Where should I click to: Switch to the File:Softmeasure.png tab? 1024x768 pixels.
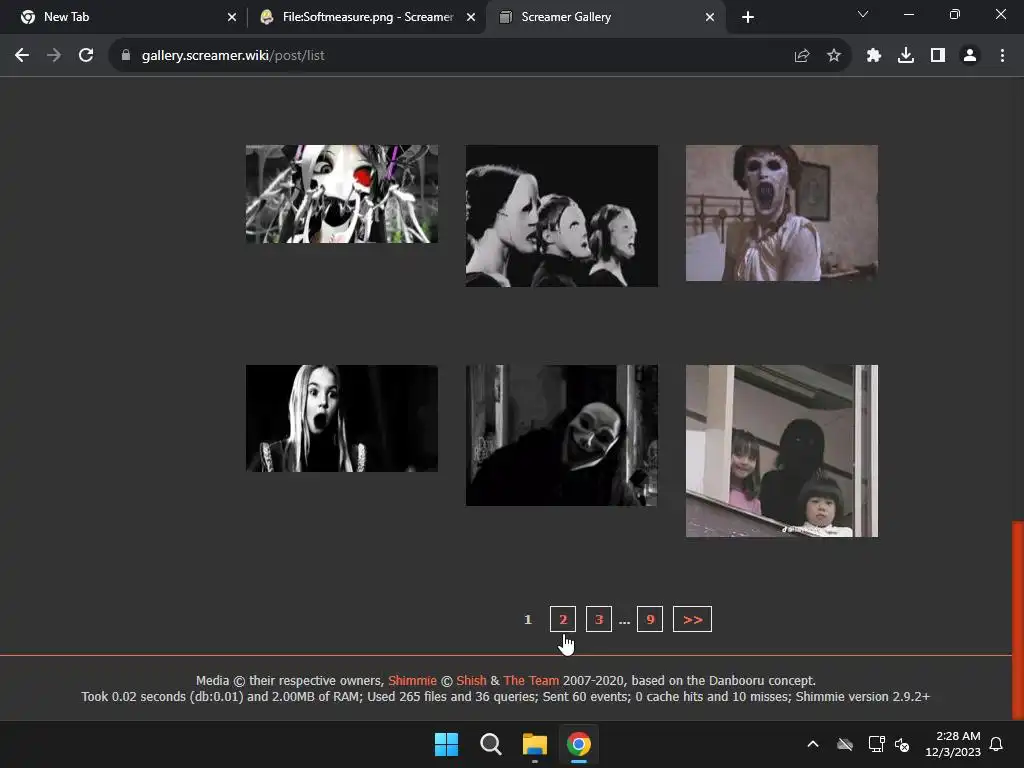pyautogui.click(x=367, y=17)
